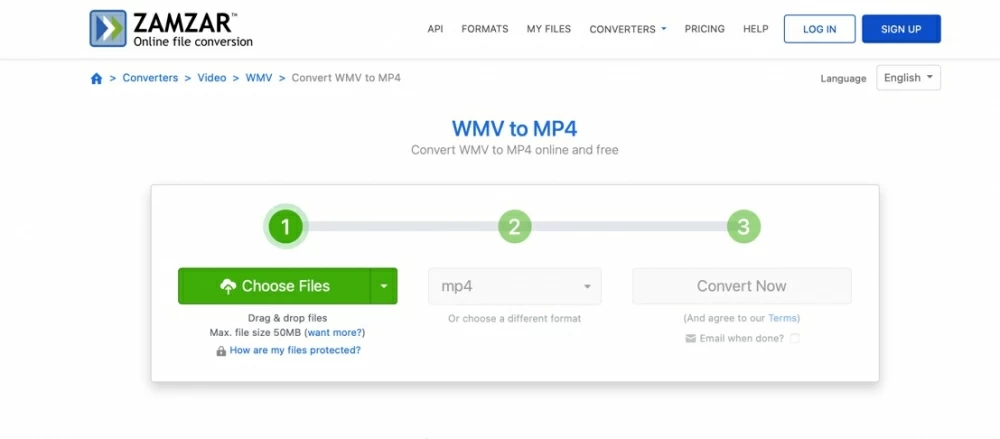Click step 1 circle indicator
1000x439 pixels.
pos(285,227)
